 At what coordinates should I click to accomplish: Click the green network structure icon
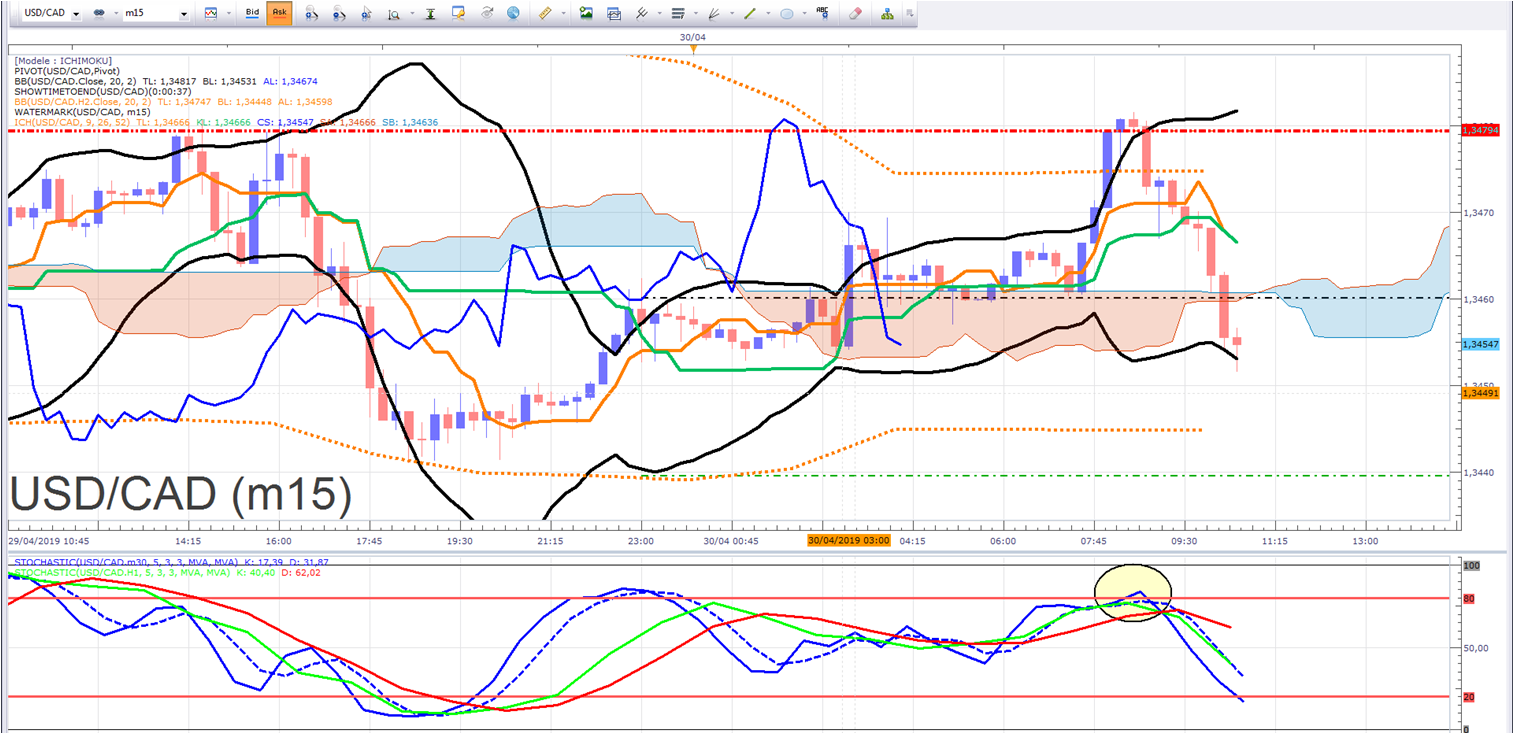pyautogui.click(x=888, y=13)
